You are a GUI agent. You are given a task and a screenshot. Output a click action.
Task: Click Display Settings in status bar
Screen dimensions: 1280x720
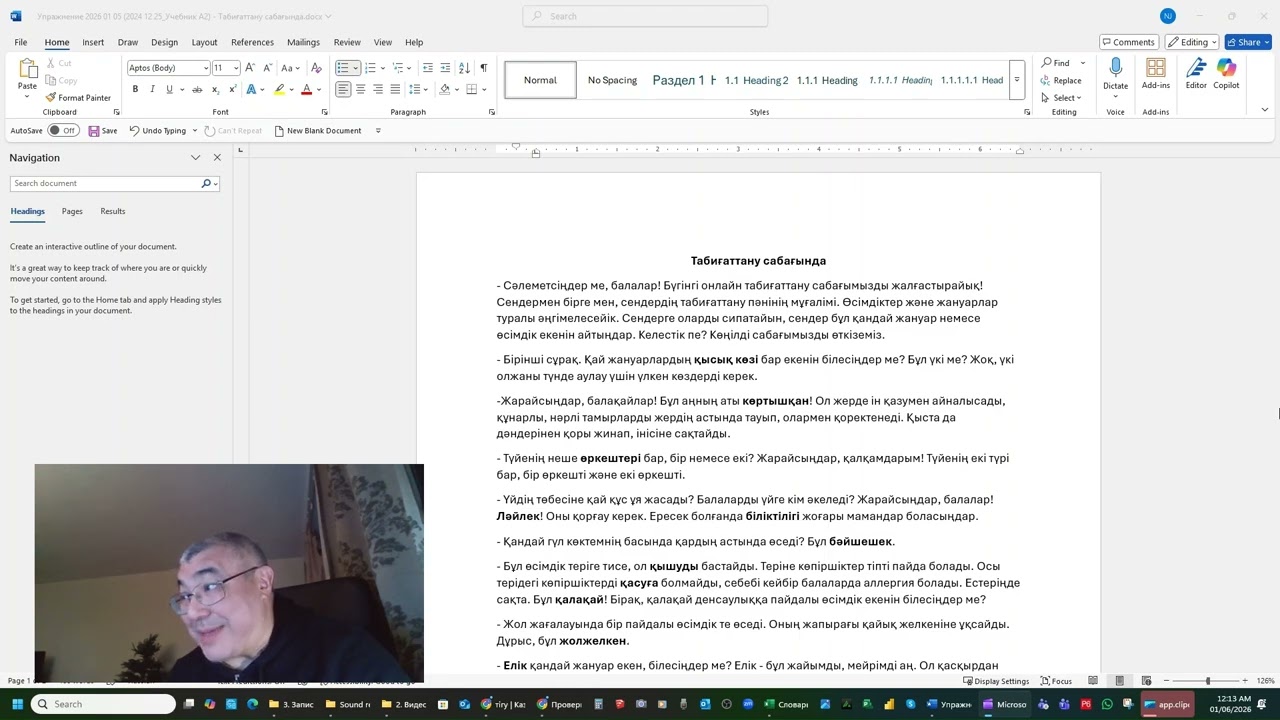(996, 681)
